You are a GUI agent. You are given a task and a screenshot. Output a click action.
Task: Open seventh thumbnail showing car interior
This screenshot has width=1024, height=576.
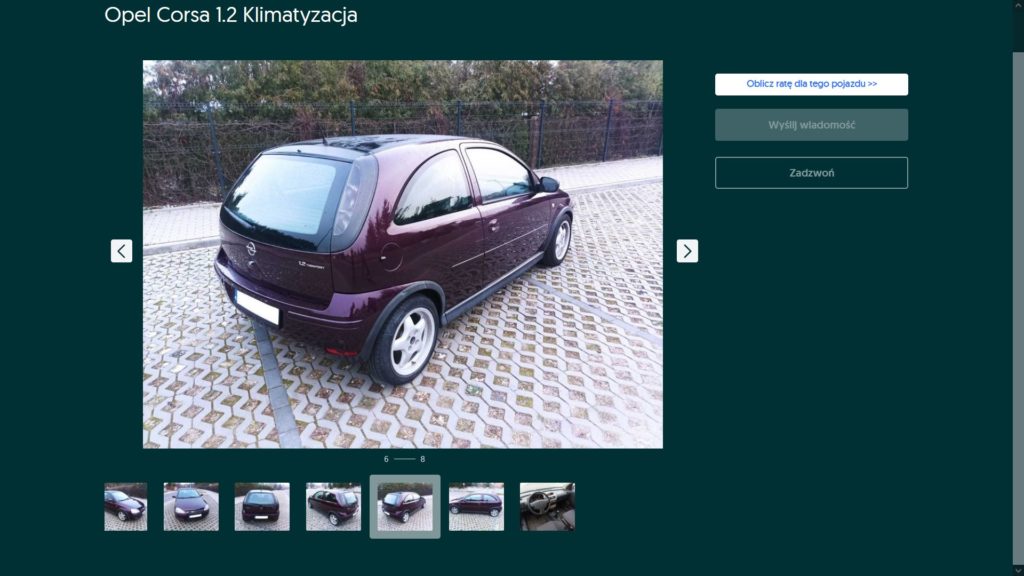point(547,507)
